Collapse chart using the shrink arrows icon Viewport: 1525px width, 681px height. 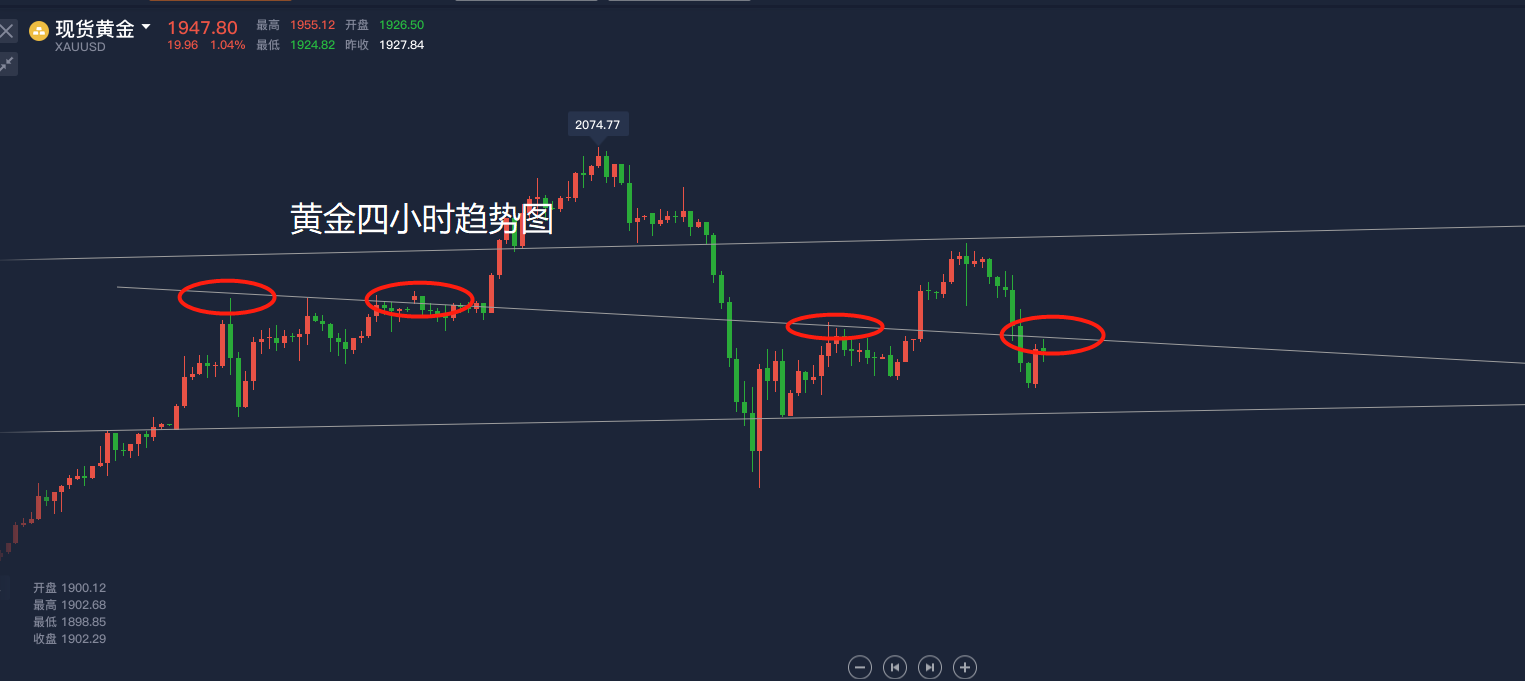tap(7, 64)
